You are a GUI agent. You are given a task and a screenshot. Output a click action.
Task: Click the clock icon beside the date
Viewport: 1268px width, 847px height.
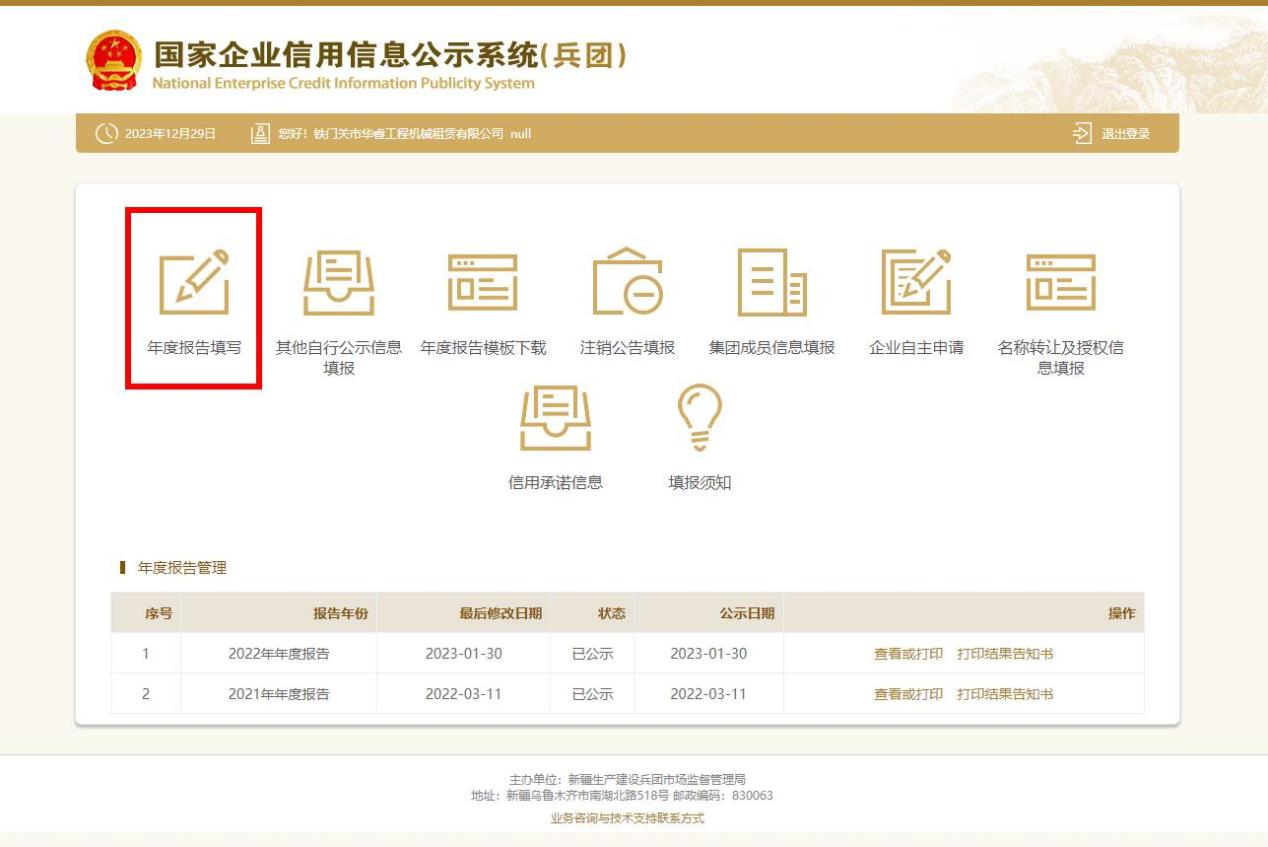point(106,135)
